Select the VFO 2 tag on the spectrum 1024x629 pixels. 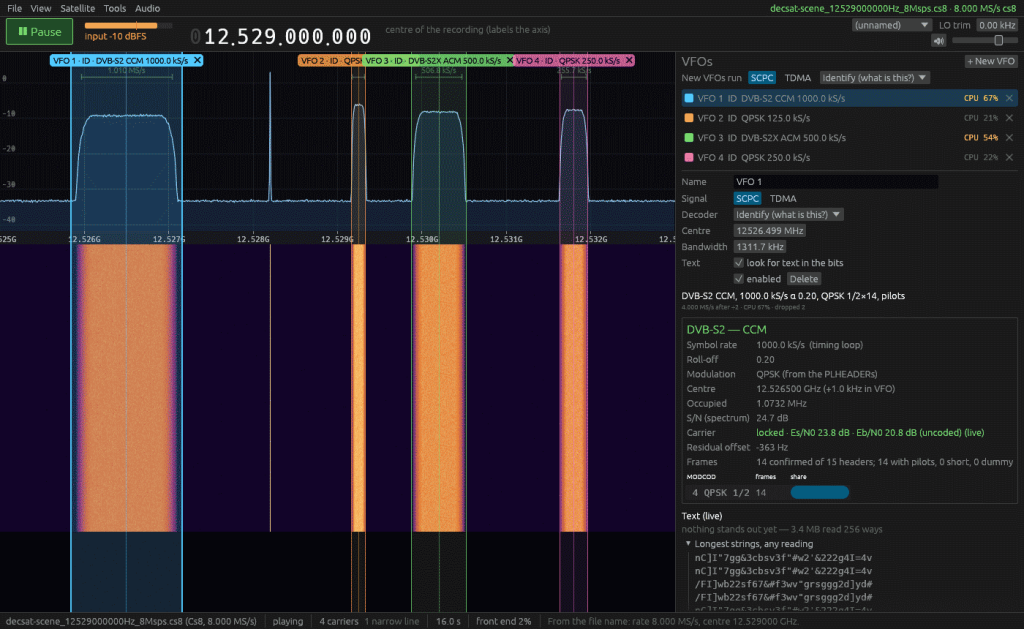pos(330,60)
